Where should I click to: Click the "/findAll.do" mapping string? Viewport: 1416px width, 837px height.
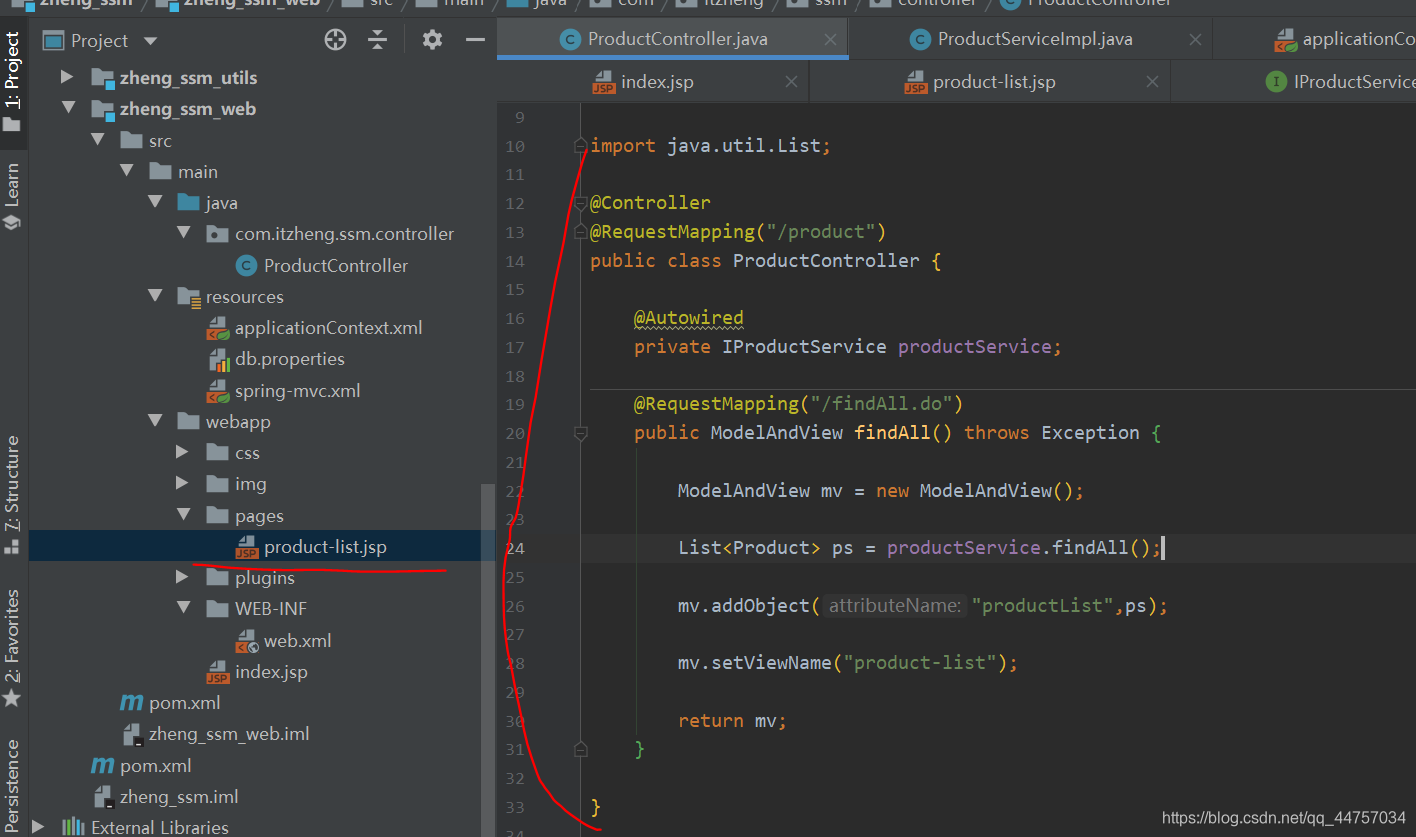click(881, 404)
